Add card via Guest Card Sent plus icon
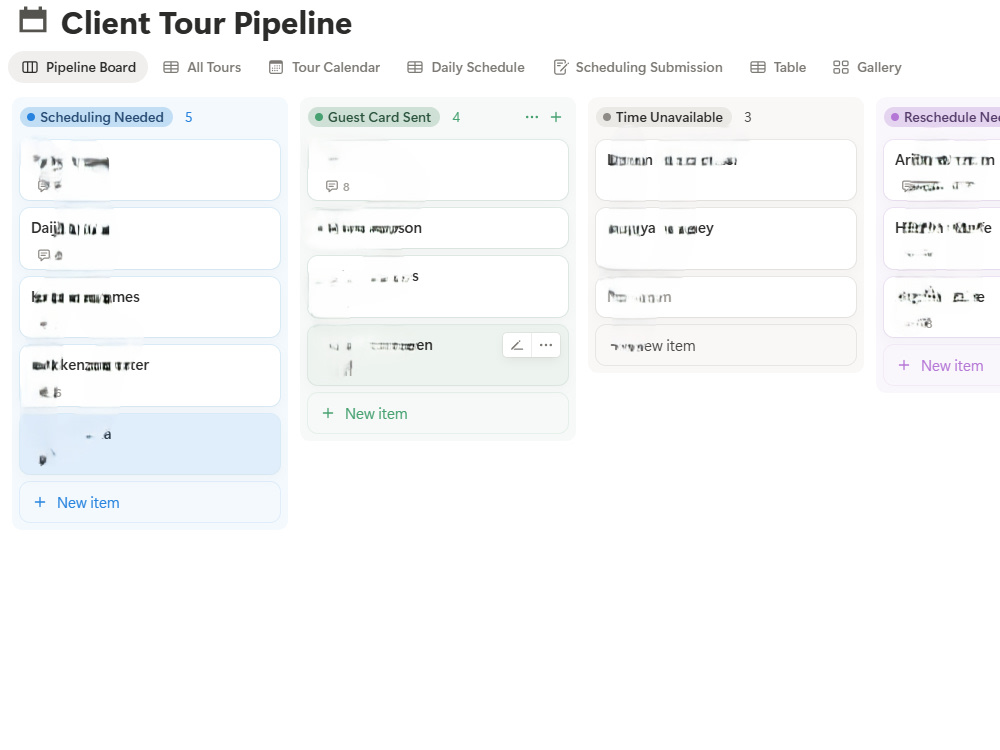The image size is (1000, 750). [556, 117]
